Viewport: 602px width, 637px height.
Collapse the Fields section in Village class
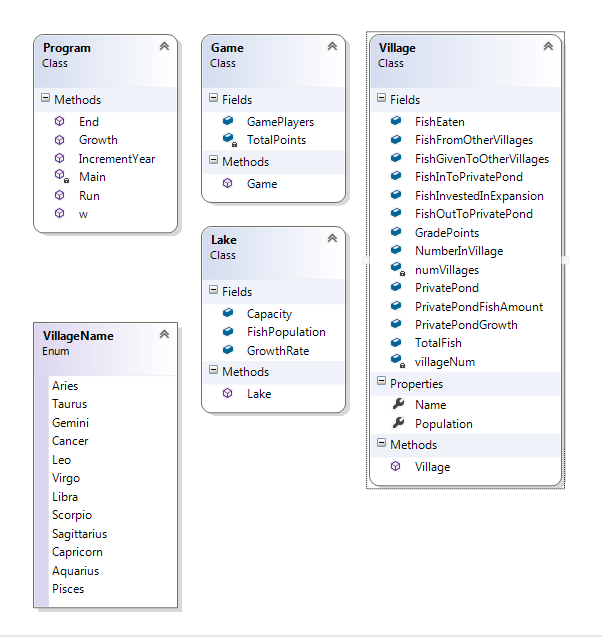click(382, 99)
